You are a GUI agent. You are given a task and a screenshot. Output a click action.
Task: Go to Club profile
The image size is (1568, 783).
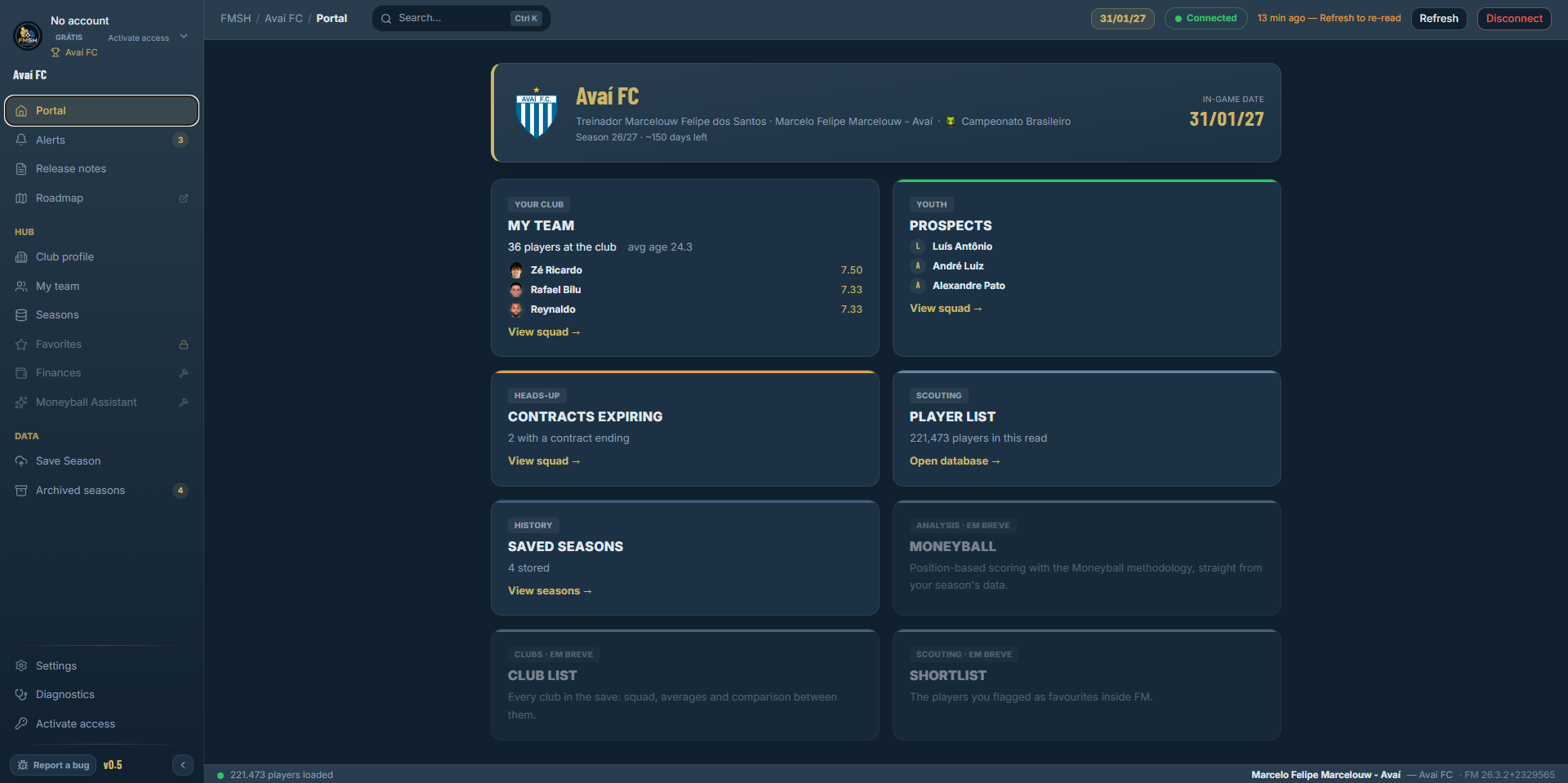tap(101, 257)
